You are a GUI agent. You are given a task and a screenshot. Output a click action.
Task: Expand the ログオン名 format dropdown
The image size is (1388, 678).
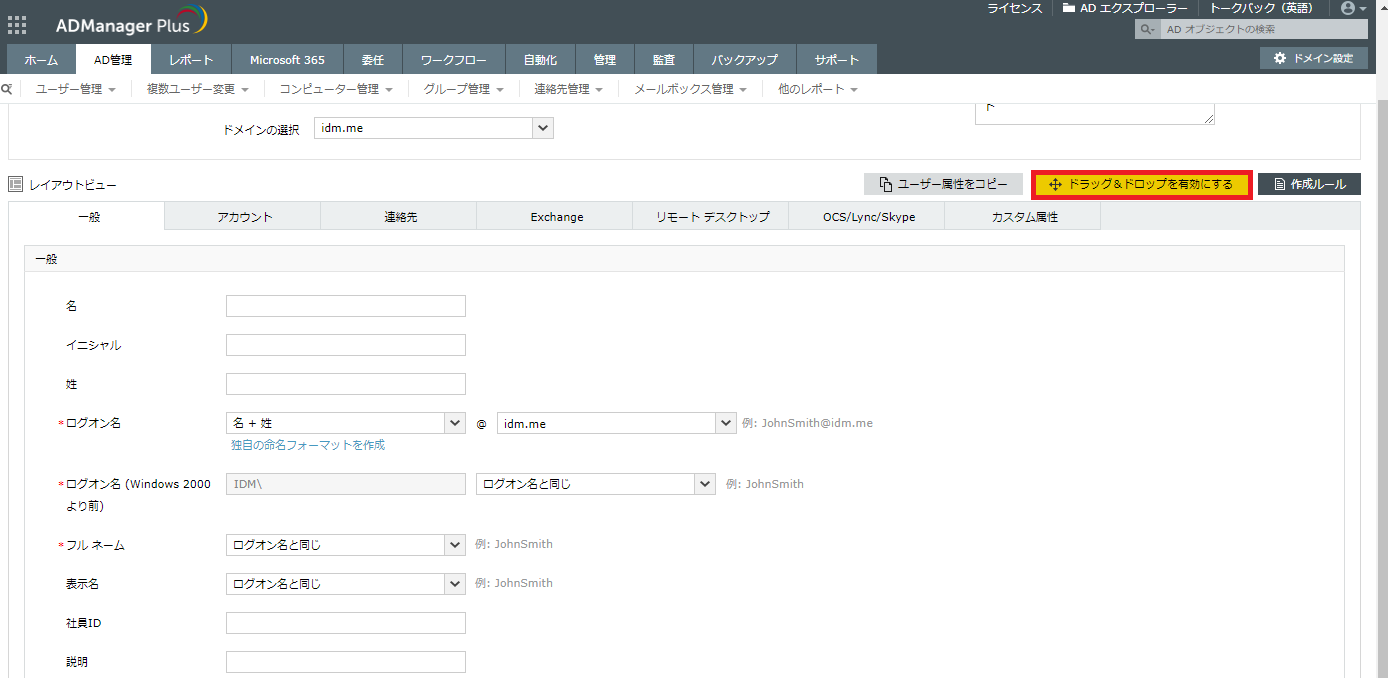pyautogui.click(x=455, y=423)
